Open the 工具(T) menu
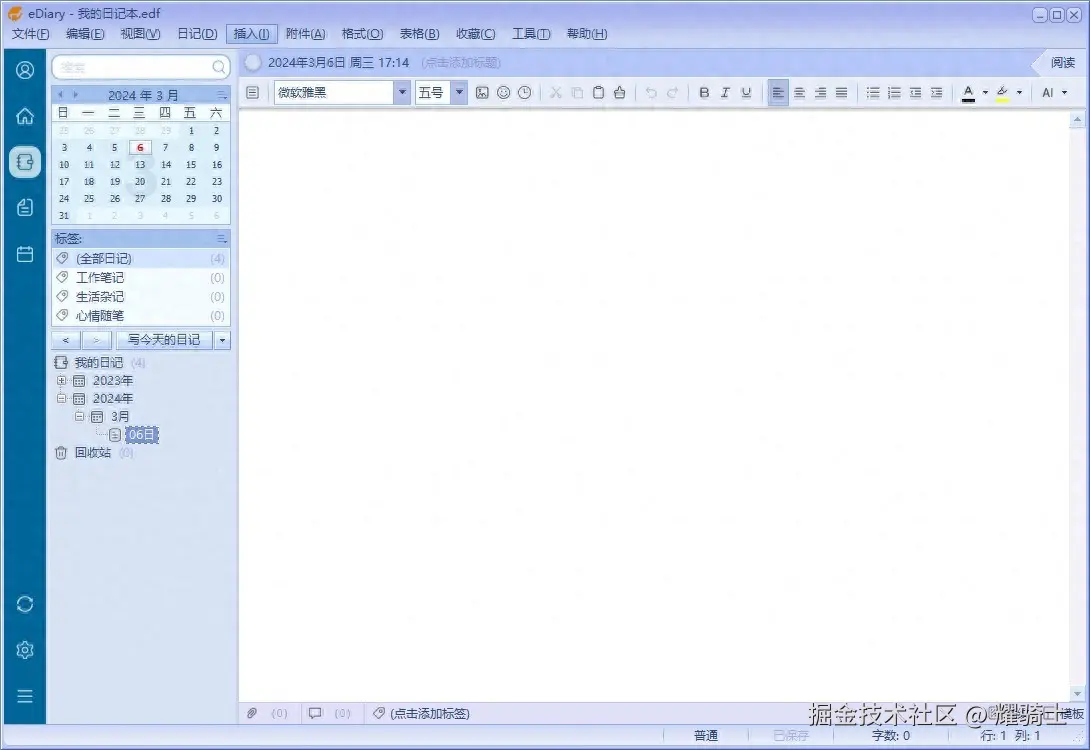1090x750 pixels. coord(531,33)
